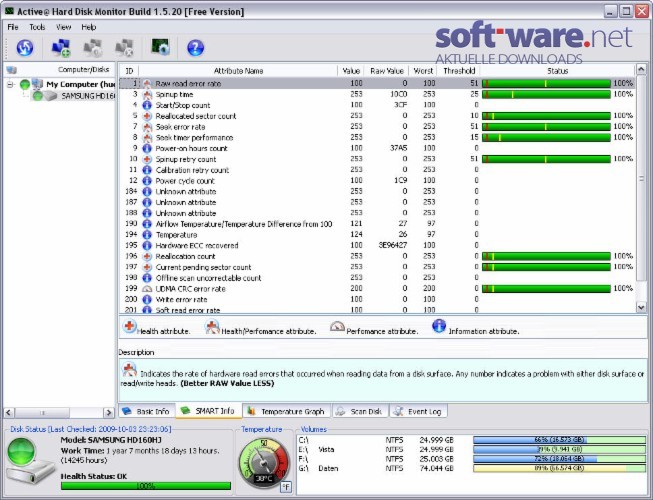The height and width of the screenshot is (500, 653).
Task: Collapse the My Computer tree node
Action: (x=10, y=85)
